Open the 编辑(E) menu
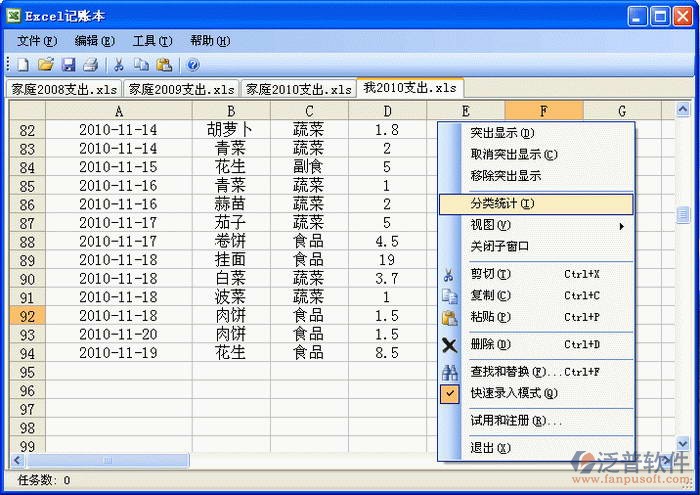 (x=95, y=41)
